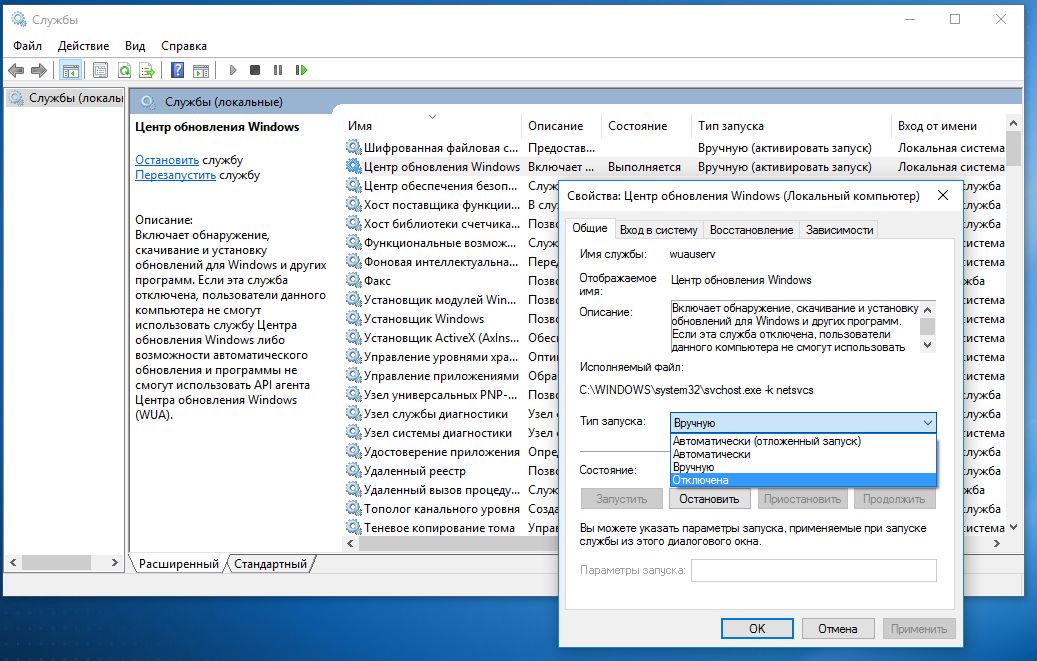Click the gear icon beside Центр обеспечения безоп...

(354, 185)
